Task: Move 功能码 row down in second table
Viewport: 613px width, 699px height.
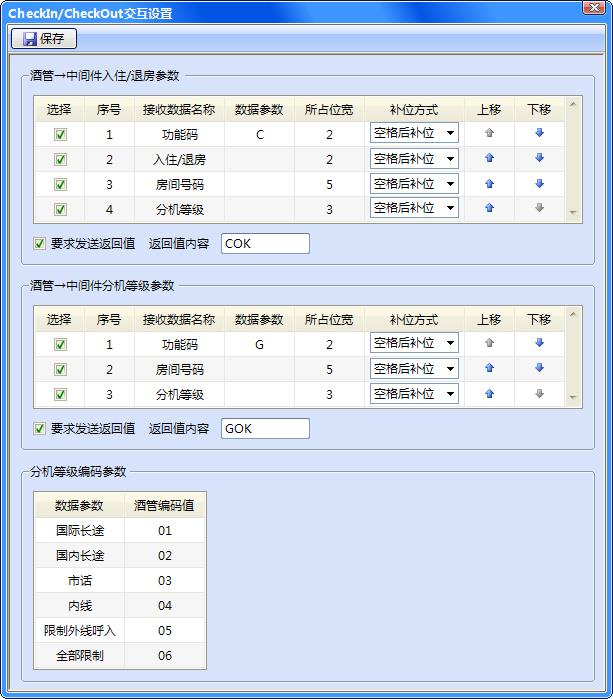Action: (539, 344)
